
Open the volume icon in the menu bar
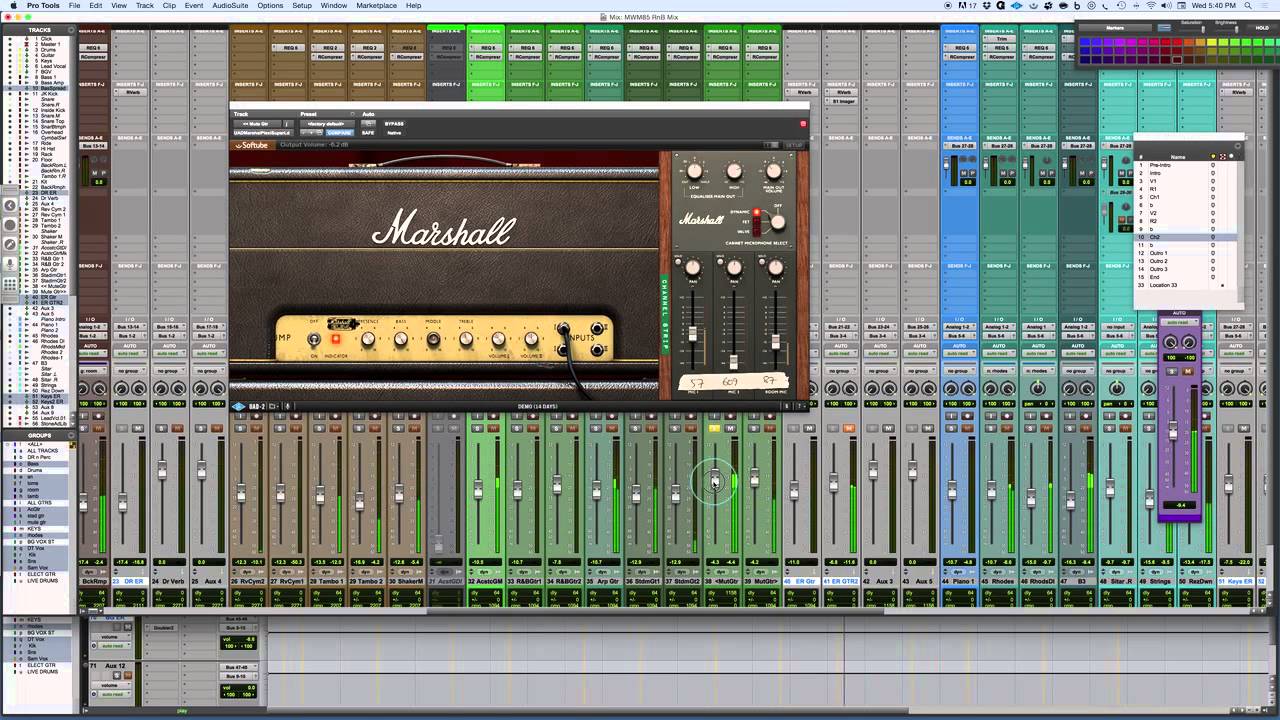click(x=1165, y=5)
